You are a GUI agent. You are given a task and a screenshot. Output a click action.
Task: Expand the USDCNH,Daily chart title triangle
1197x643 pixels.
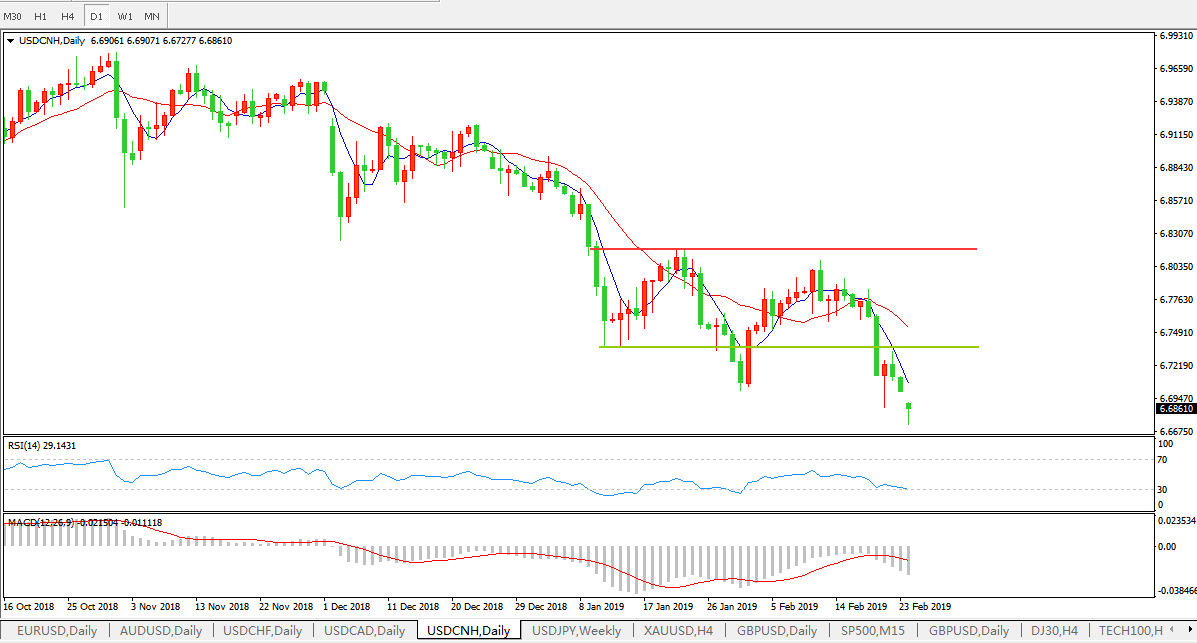(10, 41)
